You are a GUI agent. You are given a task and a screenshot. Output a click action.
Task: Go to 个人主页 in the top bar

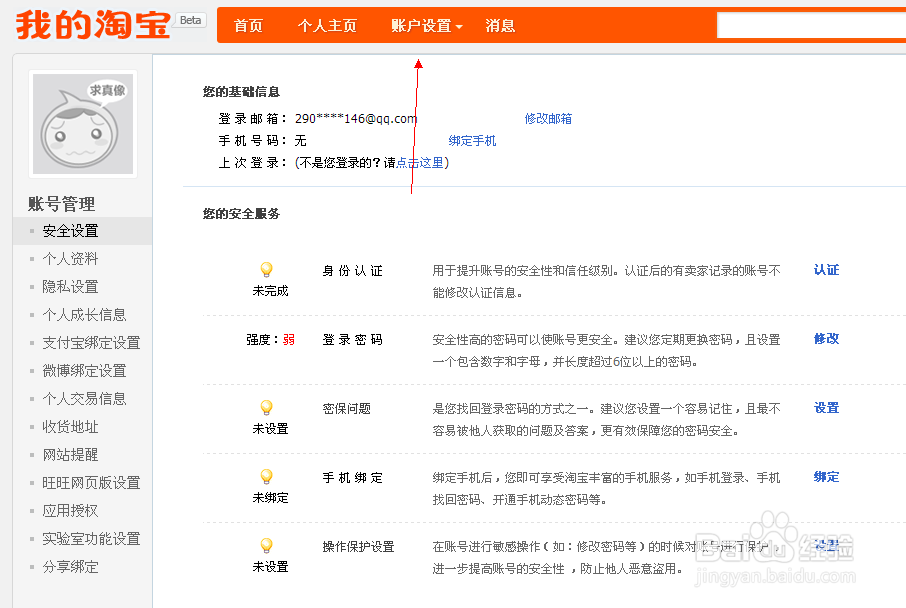click(327, 26)
